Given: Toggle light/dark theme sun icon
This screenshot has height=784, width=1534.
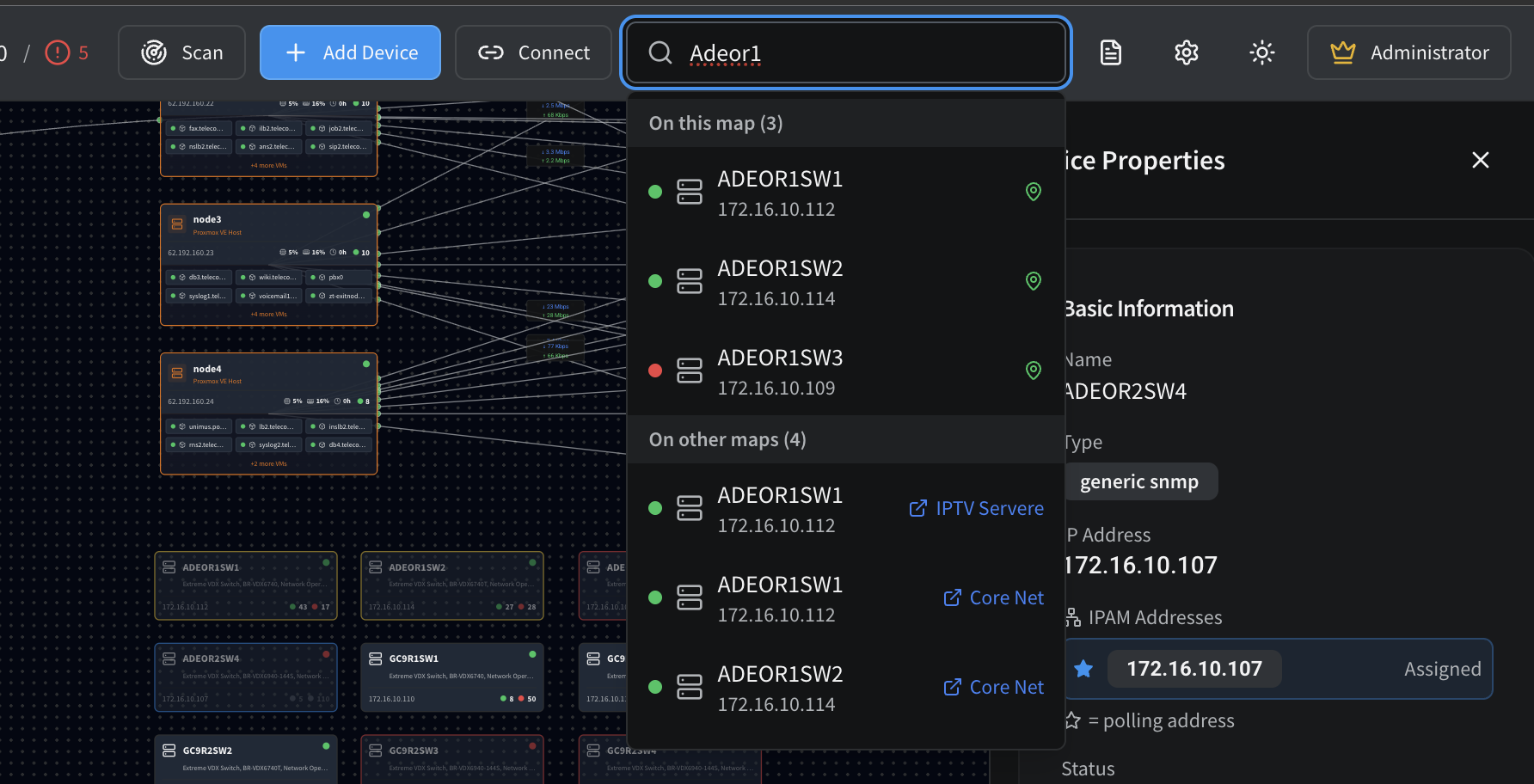Looking at the screenshot, I should pyautogui.click(x=1261, y=52).
